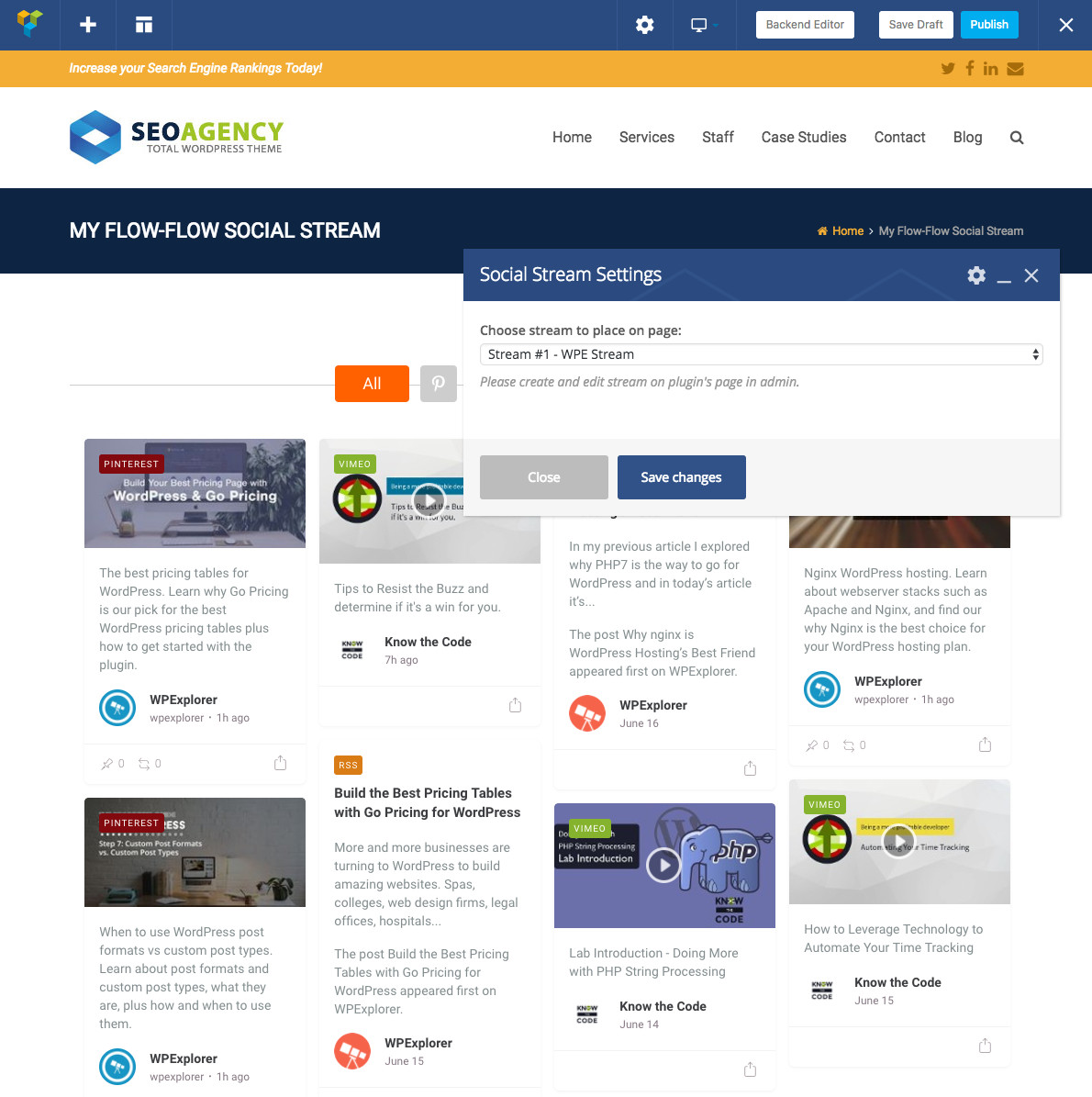Select the All filter tab
This screenshot has height=1097, width=1092.
[x=372, y=384]
